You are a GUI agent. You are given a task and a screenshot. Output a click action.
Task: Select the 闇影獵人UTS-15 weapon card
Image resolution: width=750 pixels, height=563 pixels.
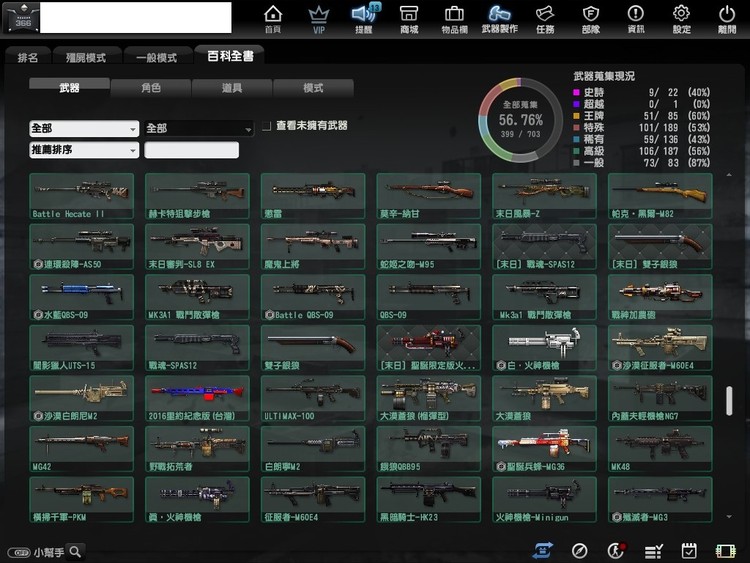point(81,348)
